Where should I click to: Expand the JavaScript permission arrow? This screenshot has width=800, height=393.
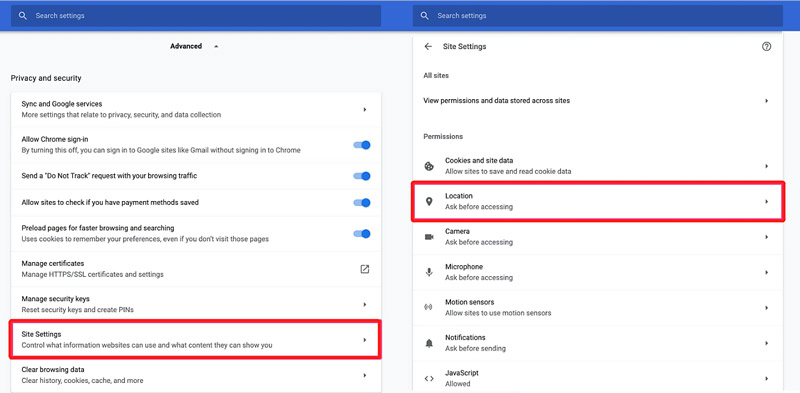coord(766,378)
